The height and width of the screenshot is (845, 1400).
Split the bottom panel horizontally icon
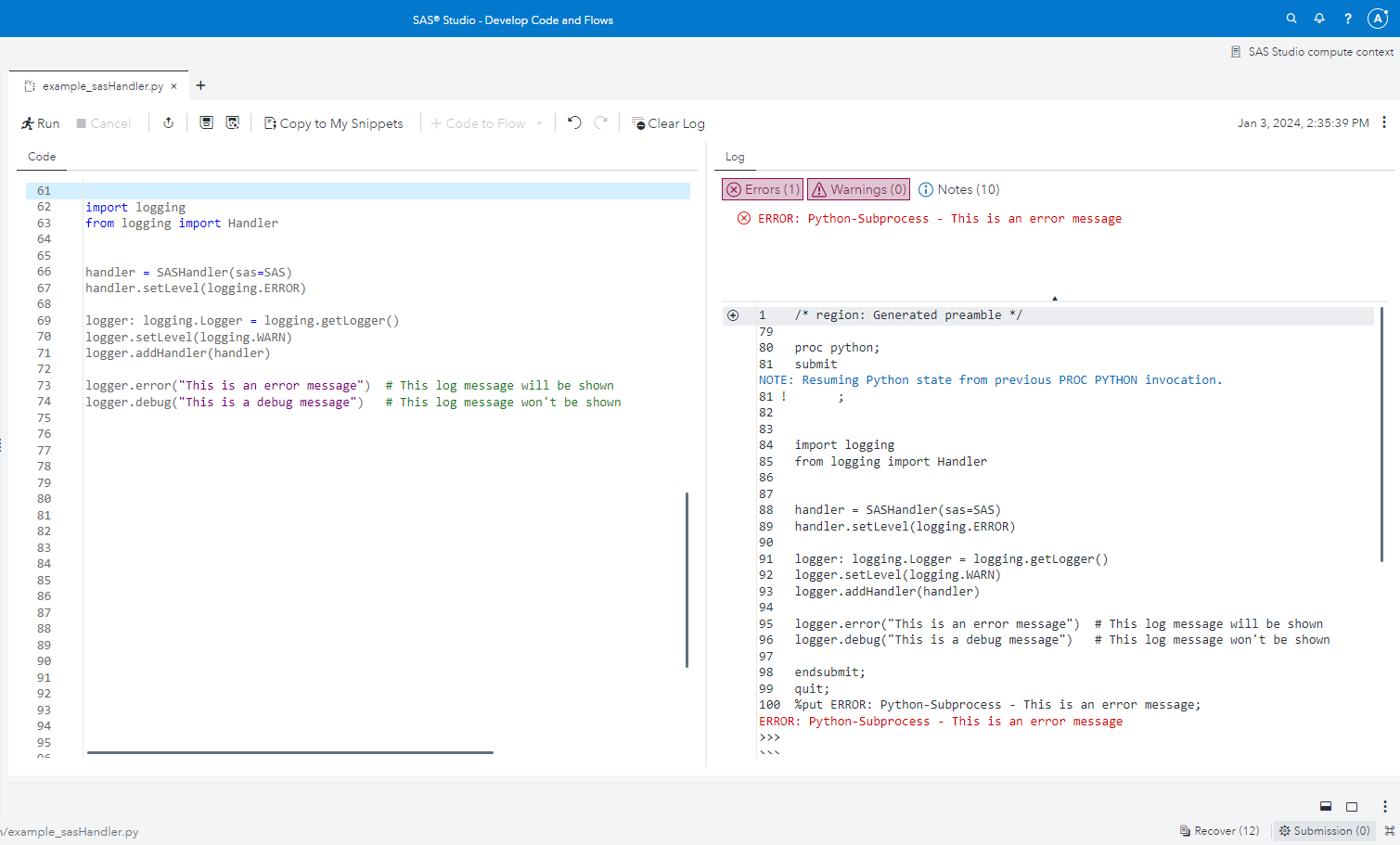pos(1326,806)
